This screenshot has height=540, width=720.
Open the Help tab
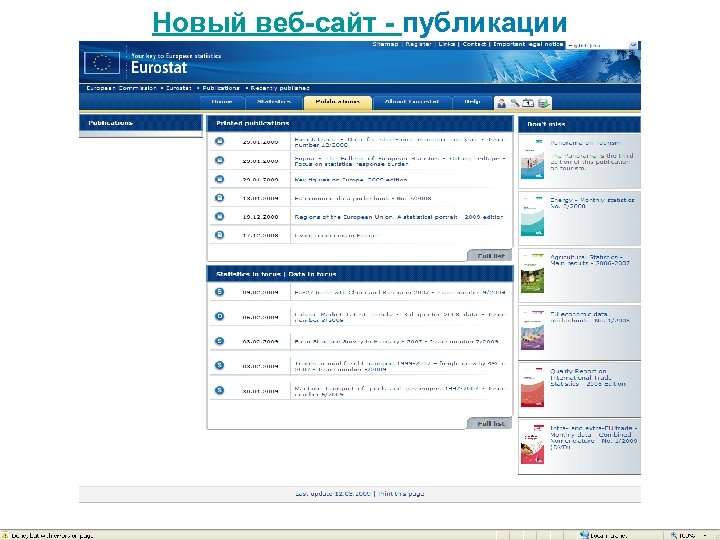tap(472, 102)
